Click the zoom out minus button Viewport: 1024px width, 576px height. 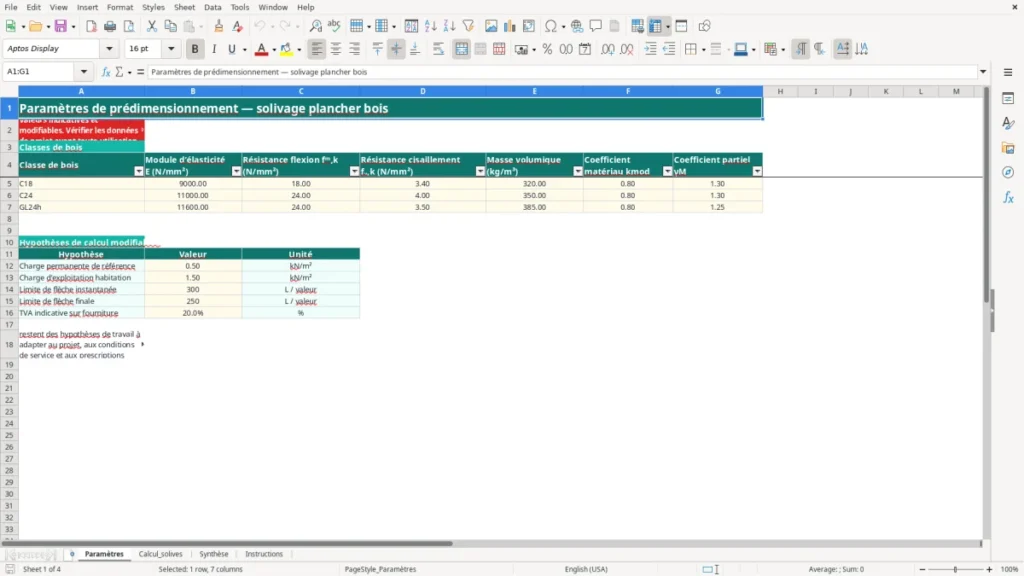tap(922, 569)
